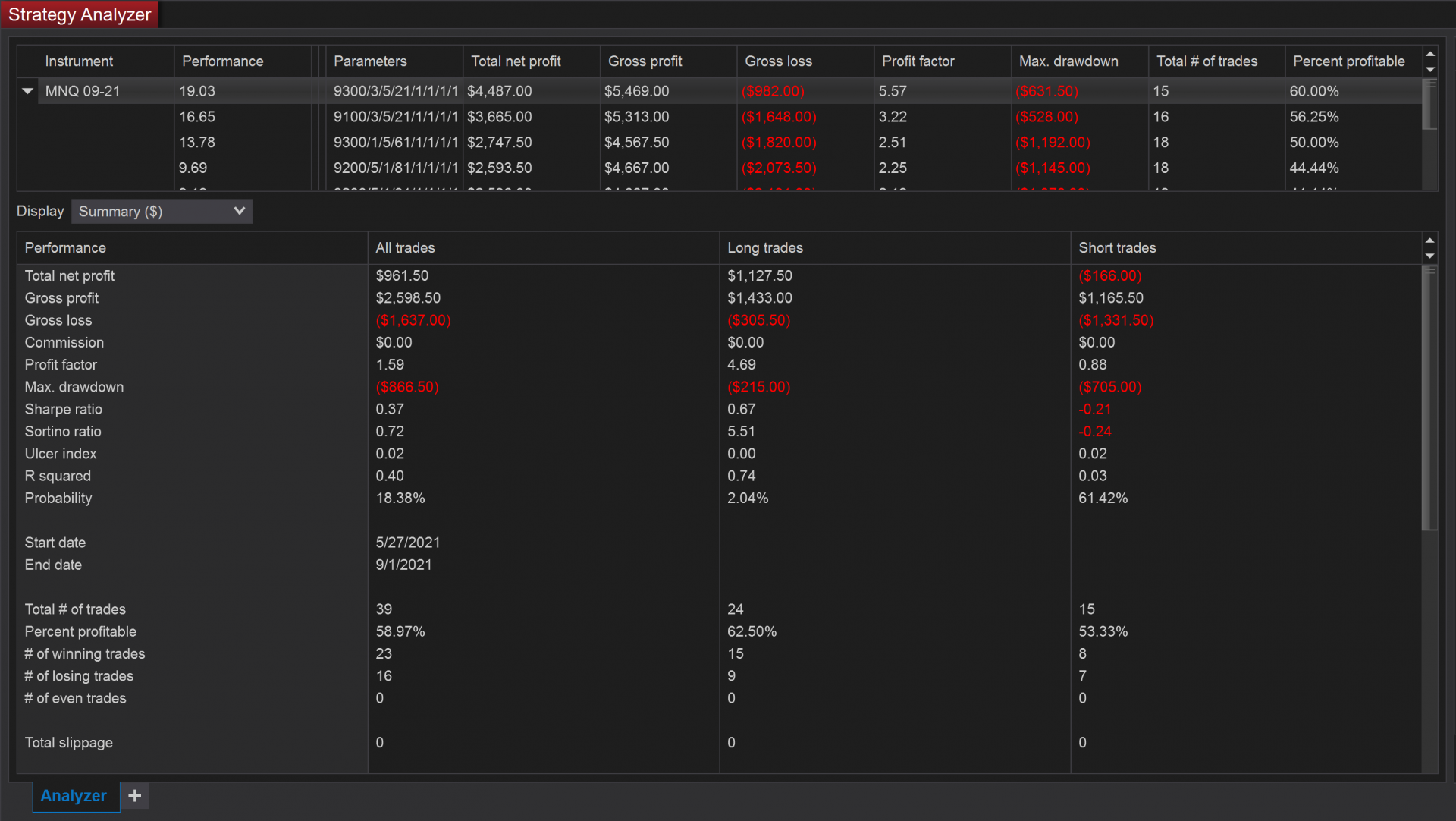Click the Strategy Analyzer title tab

pos(80,14)
